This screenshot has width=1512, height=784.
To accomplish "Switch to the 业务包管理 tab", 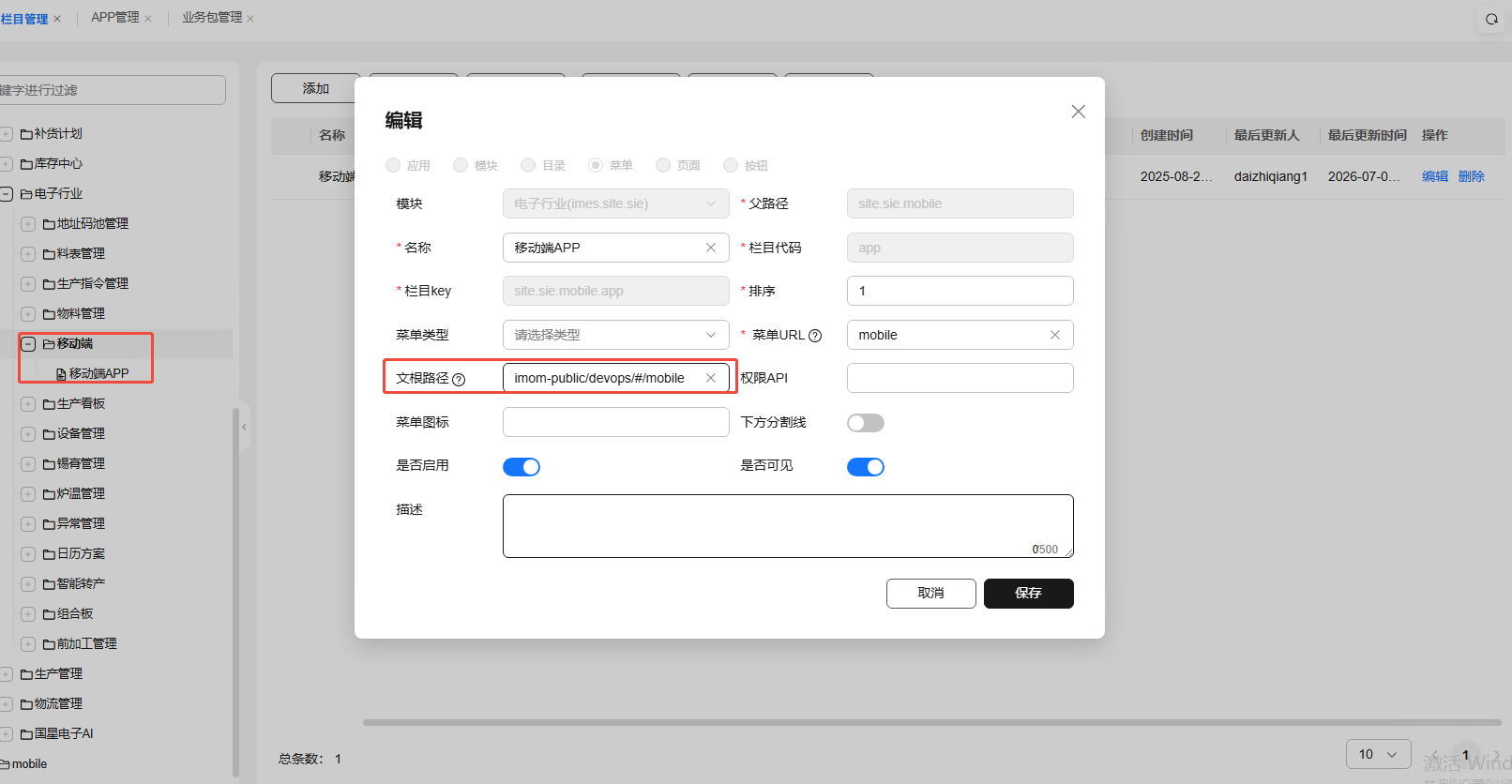I will point(212,18).
